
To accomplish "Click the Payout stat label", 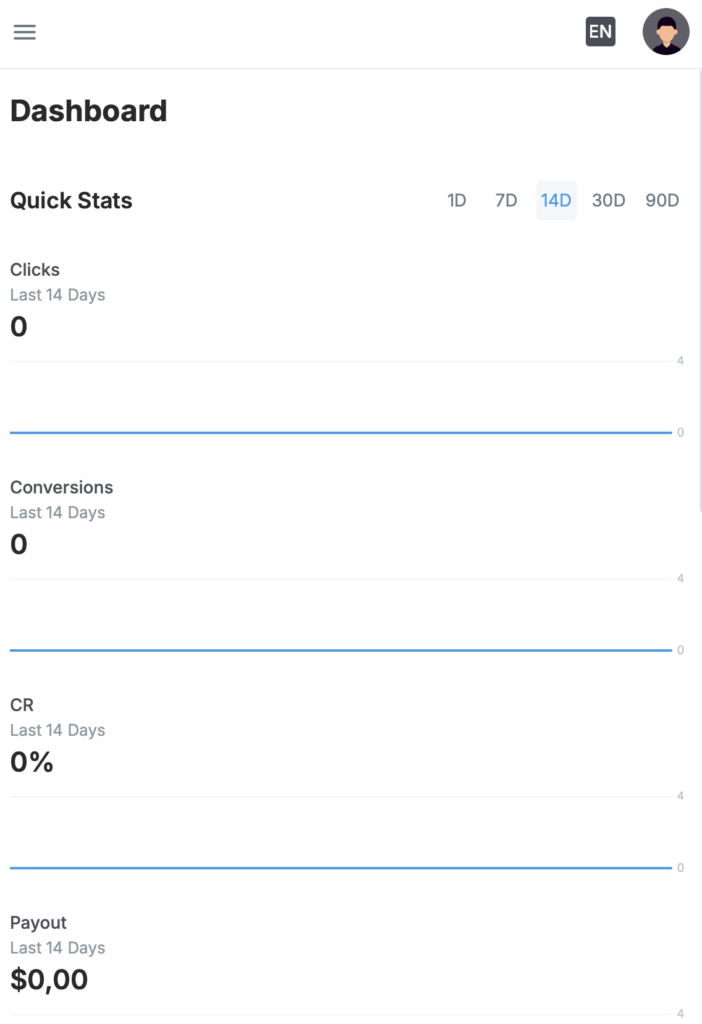I will (x=38, y=923).
